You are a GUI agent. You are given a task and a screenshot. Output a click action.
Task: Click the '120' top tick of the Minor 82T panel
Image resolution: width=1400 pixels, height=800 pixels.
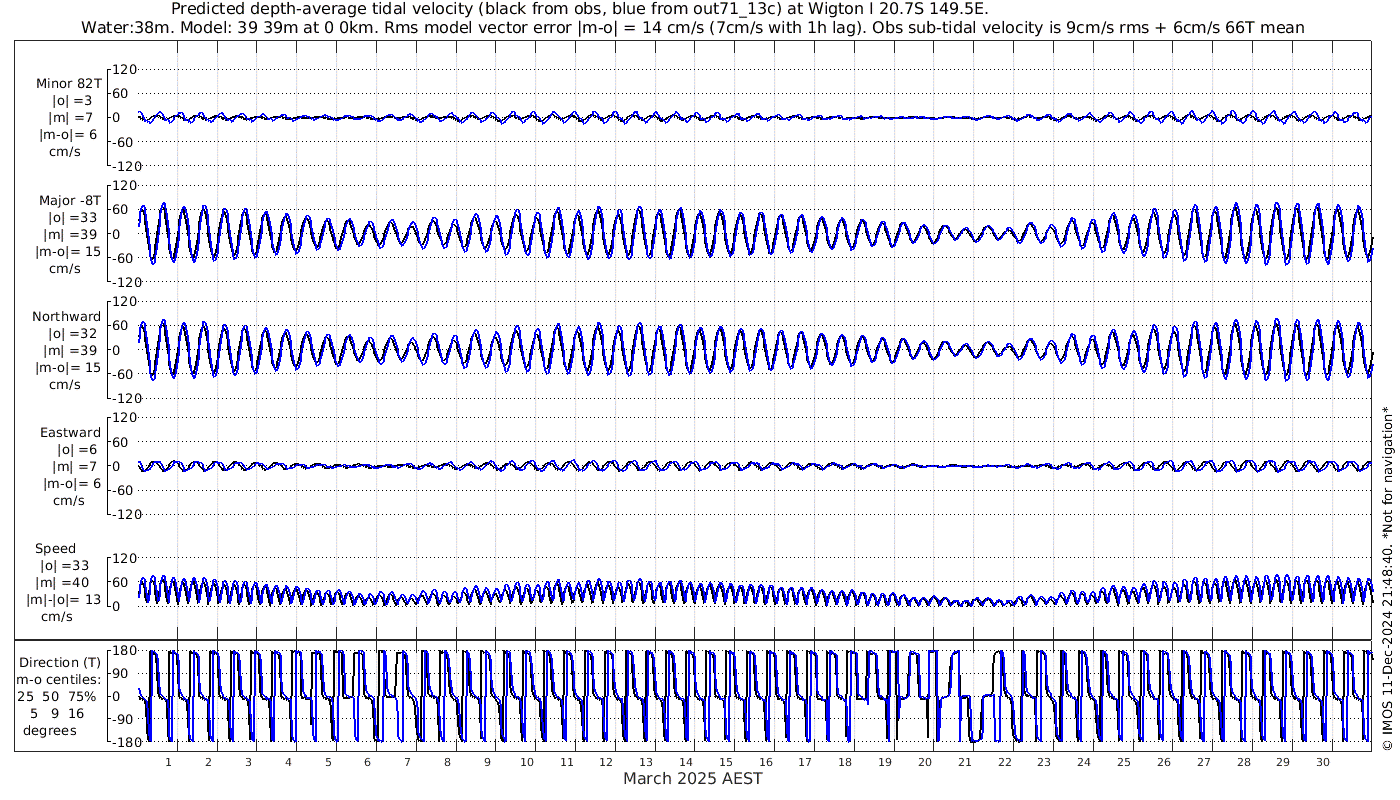coord(123,70)
